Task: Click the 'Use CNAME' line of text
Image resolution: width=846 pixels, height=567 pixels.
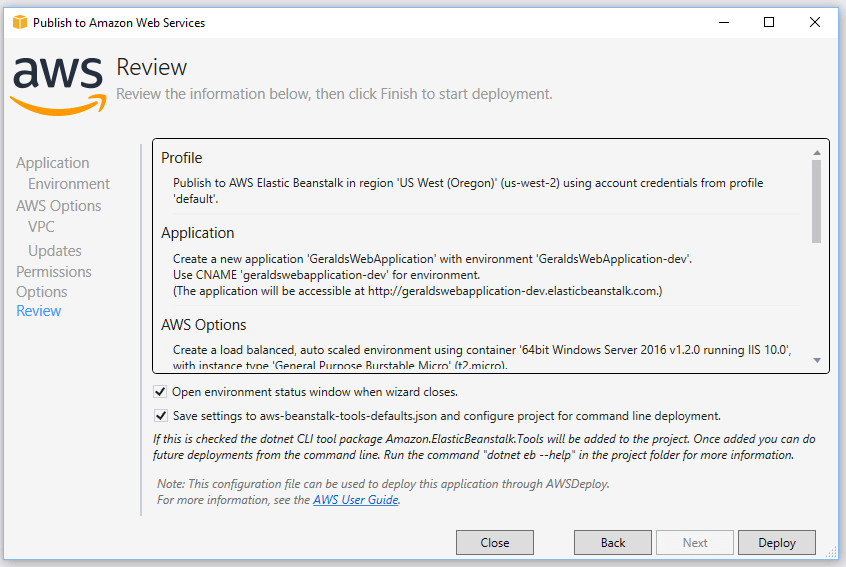Action: click(326, 275)
